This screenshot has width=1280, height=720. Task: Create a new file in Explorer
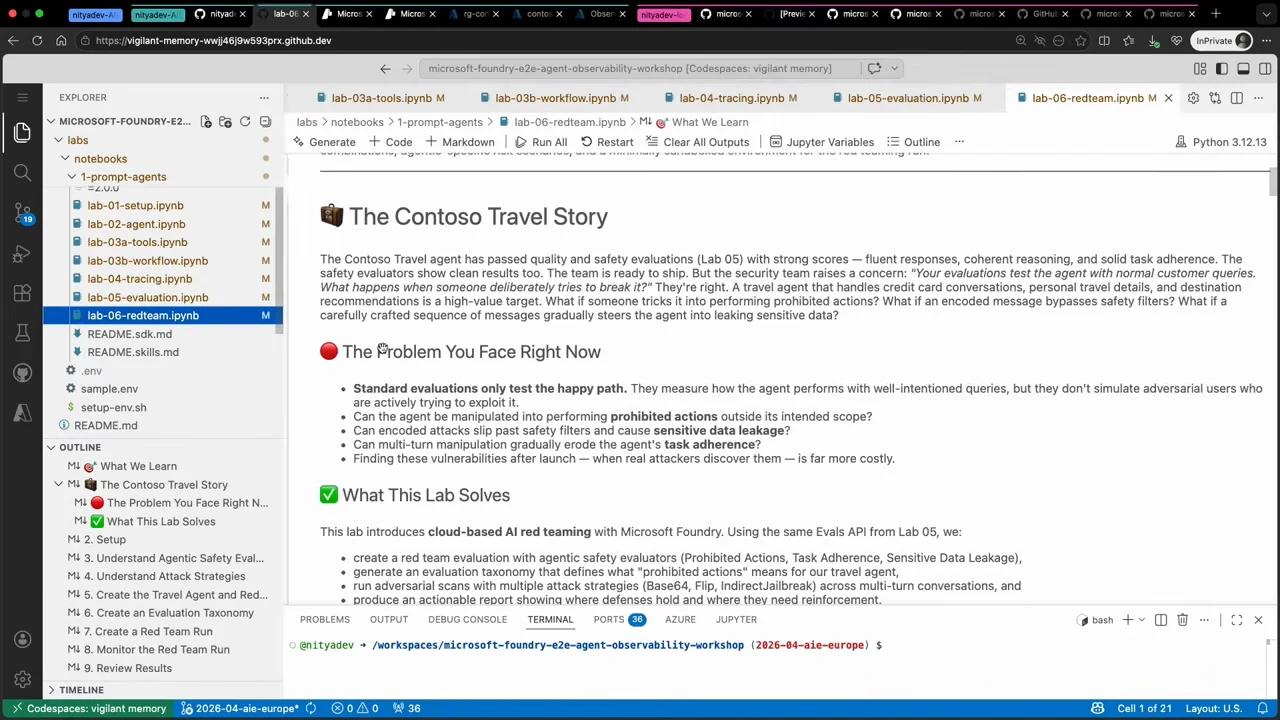(x=206, y=121)
